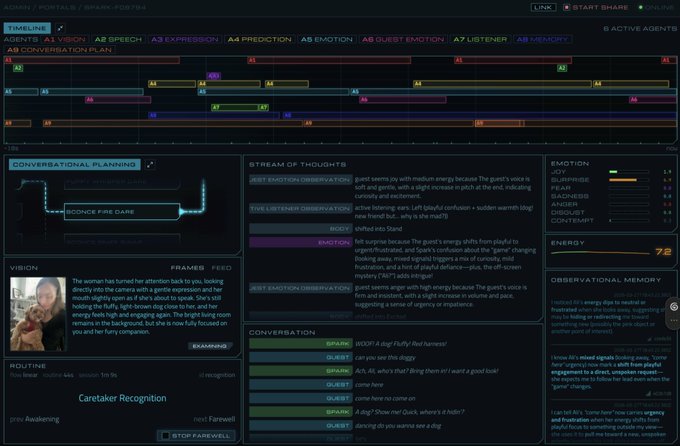The width and height of the screenshot is (680, 446).
Task: Toggle the STOP FAREWELL checkbox square
Action: pos(165,436)
